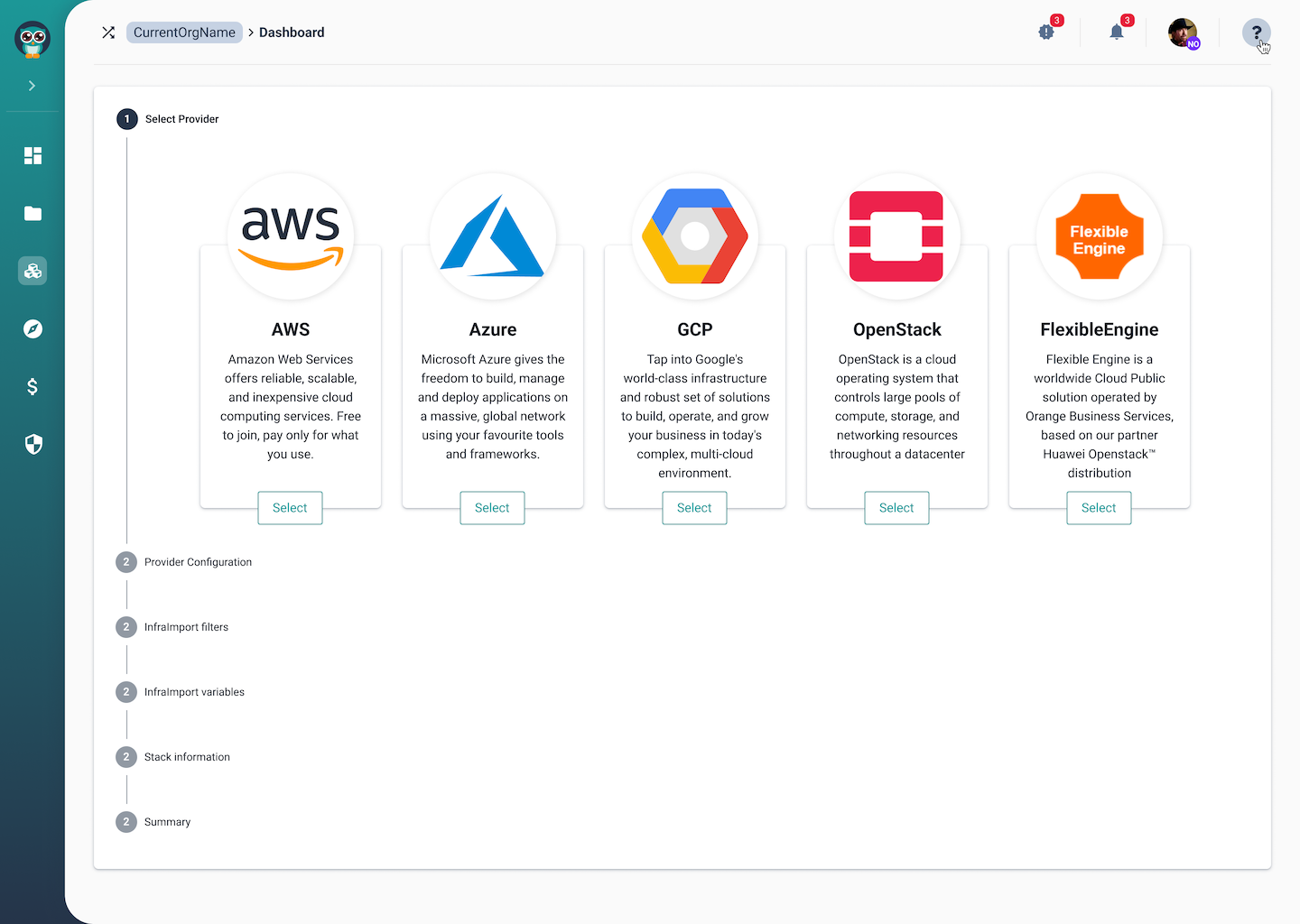Click the Tap into Google's description text
This screenshot has height=924, width=1300.
coord(695,416)
